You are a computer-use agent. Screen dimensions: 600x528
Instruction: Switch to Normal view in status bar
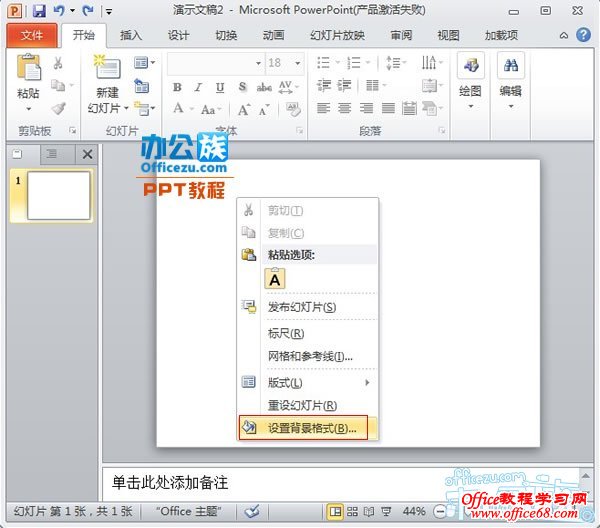(336, 511)
